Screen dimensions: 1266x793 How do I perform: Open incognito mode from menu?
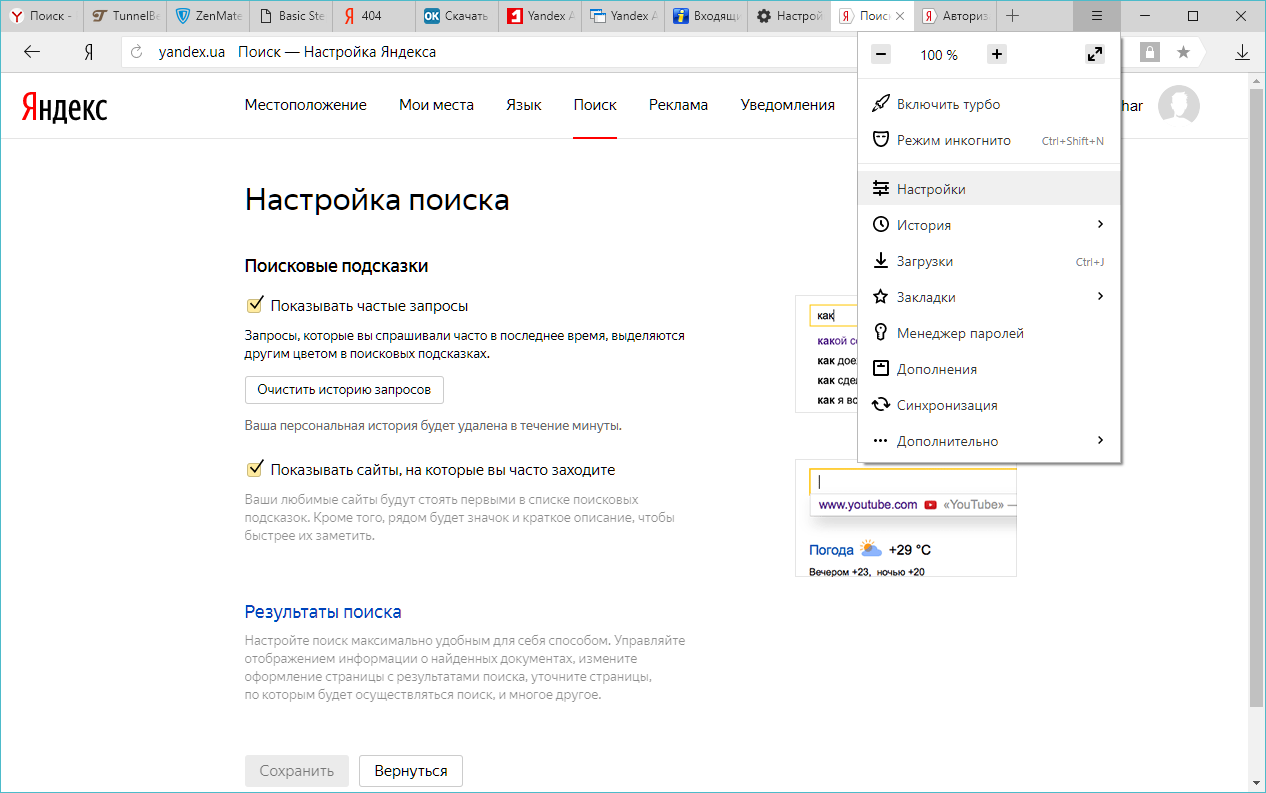click(953, 141)
